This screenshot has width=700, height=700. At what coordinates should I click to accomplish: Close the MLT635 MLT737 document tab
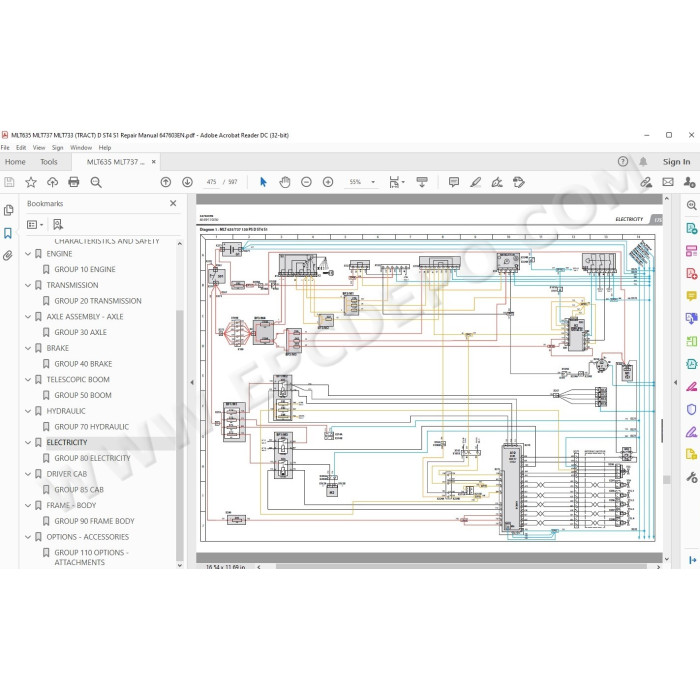click(x=154, y=162)
